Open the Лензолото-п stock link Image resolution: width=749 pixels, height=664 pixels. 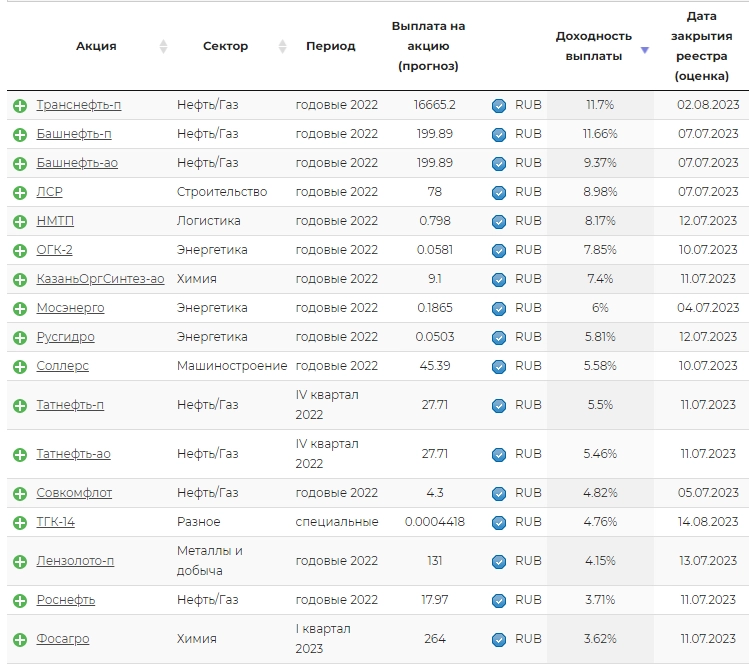75,561
